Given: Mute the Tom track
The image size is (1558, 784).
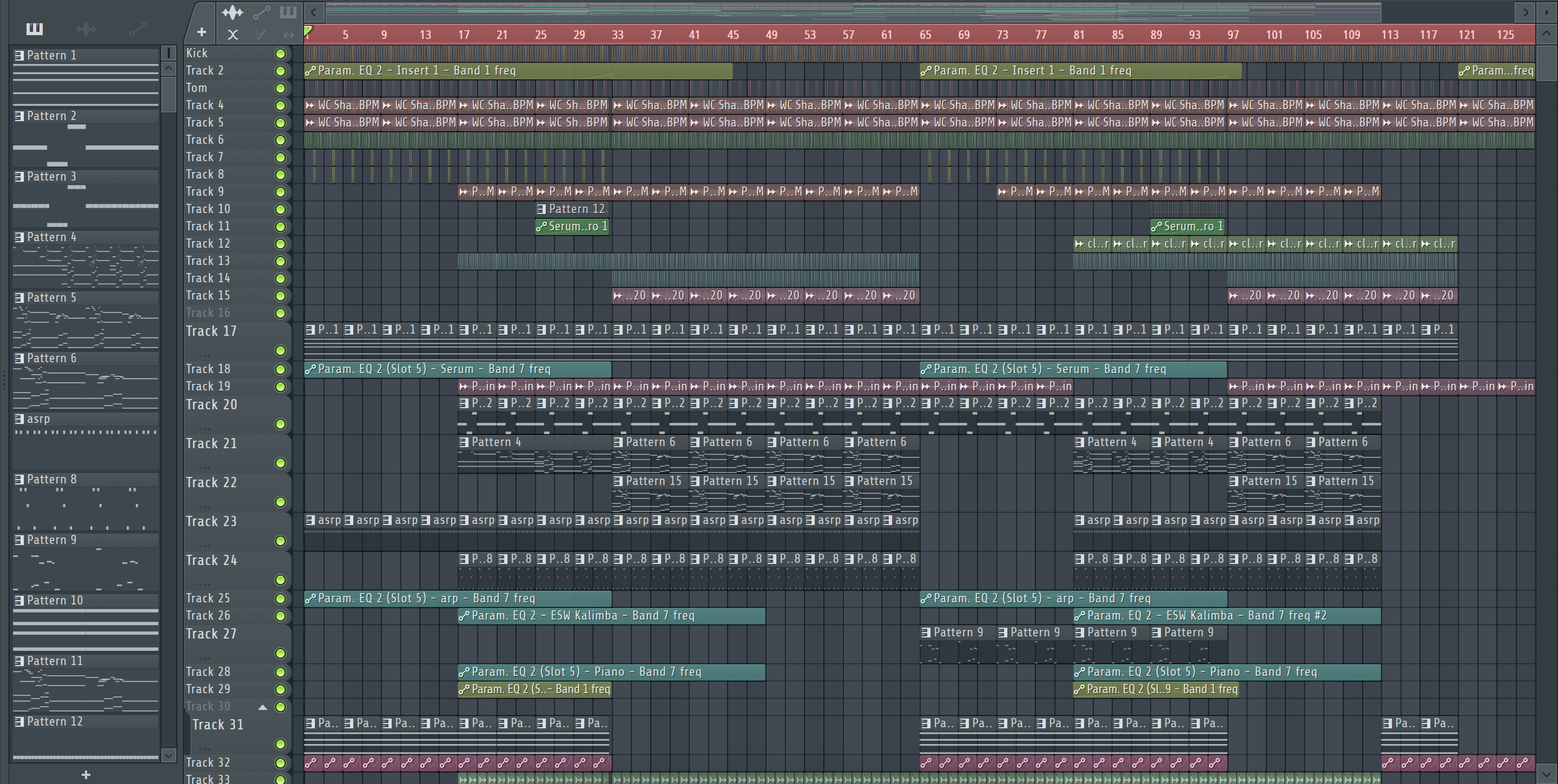Looking at the screenshot, I should (x=280, y=88).
